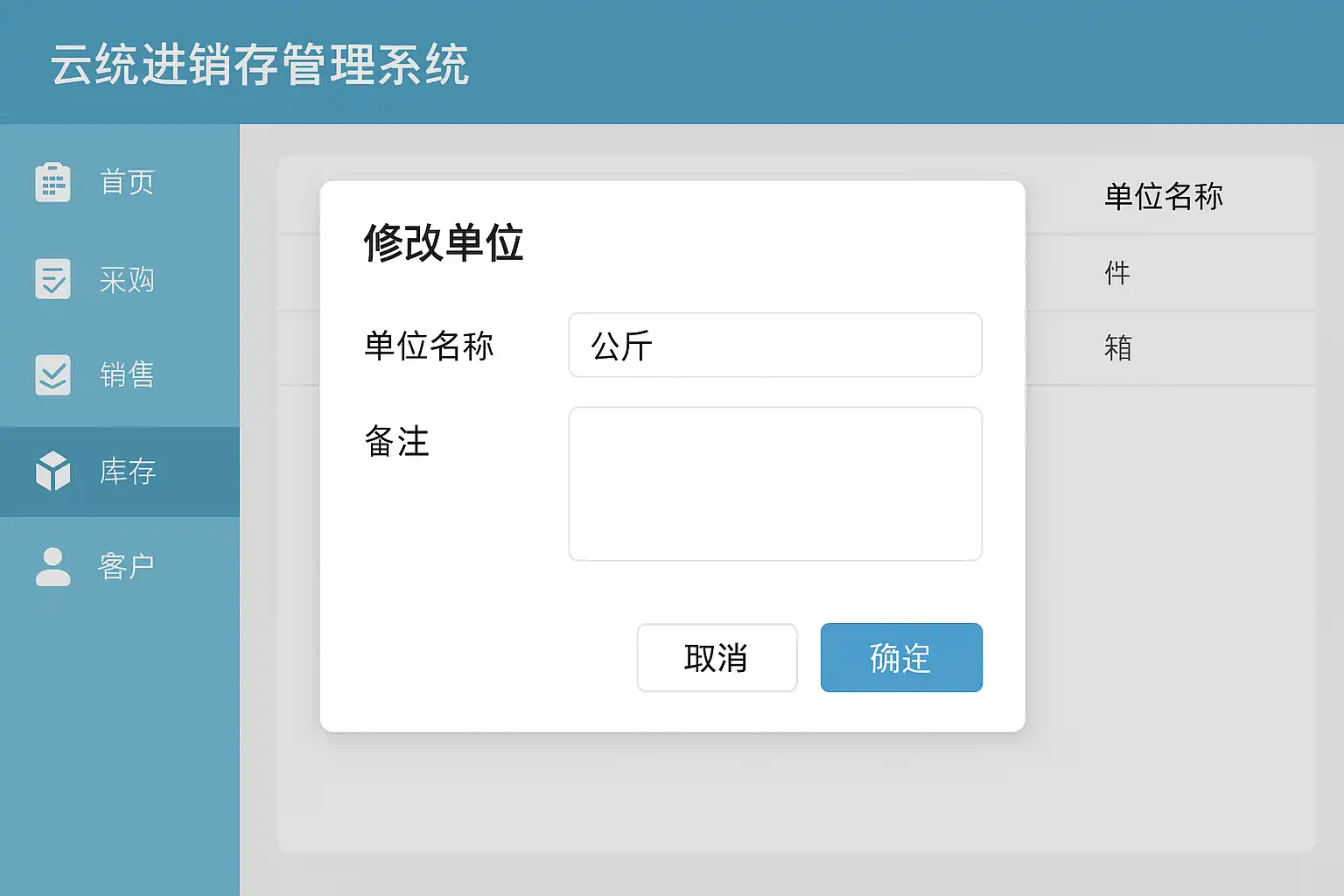The image size is (1344, 896).
Task: Click the 库存 cube icon
Action: (x=53, y=471)
